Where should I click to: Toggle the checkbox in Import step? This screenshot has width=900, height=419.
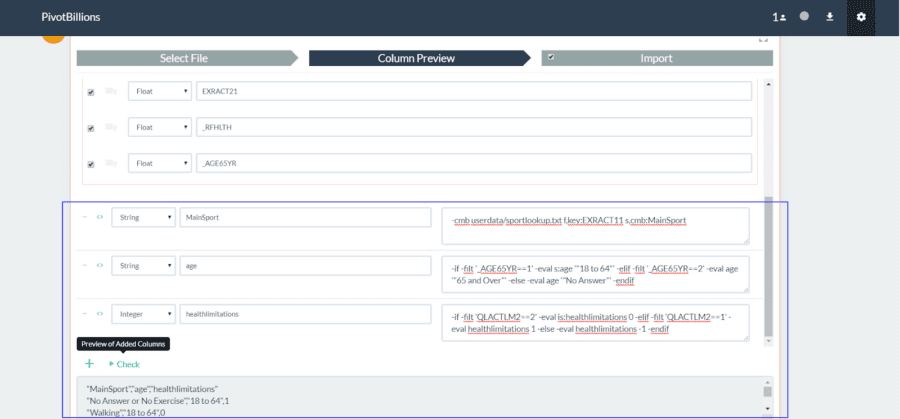[x=551, y=57]
